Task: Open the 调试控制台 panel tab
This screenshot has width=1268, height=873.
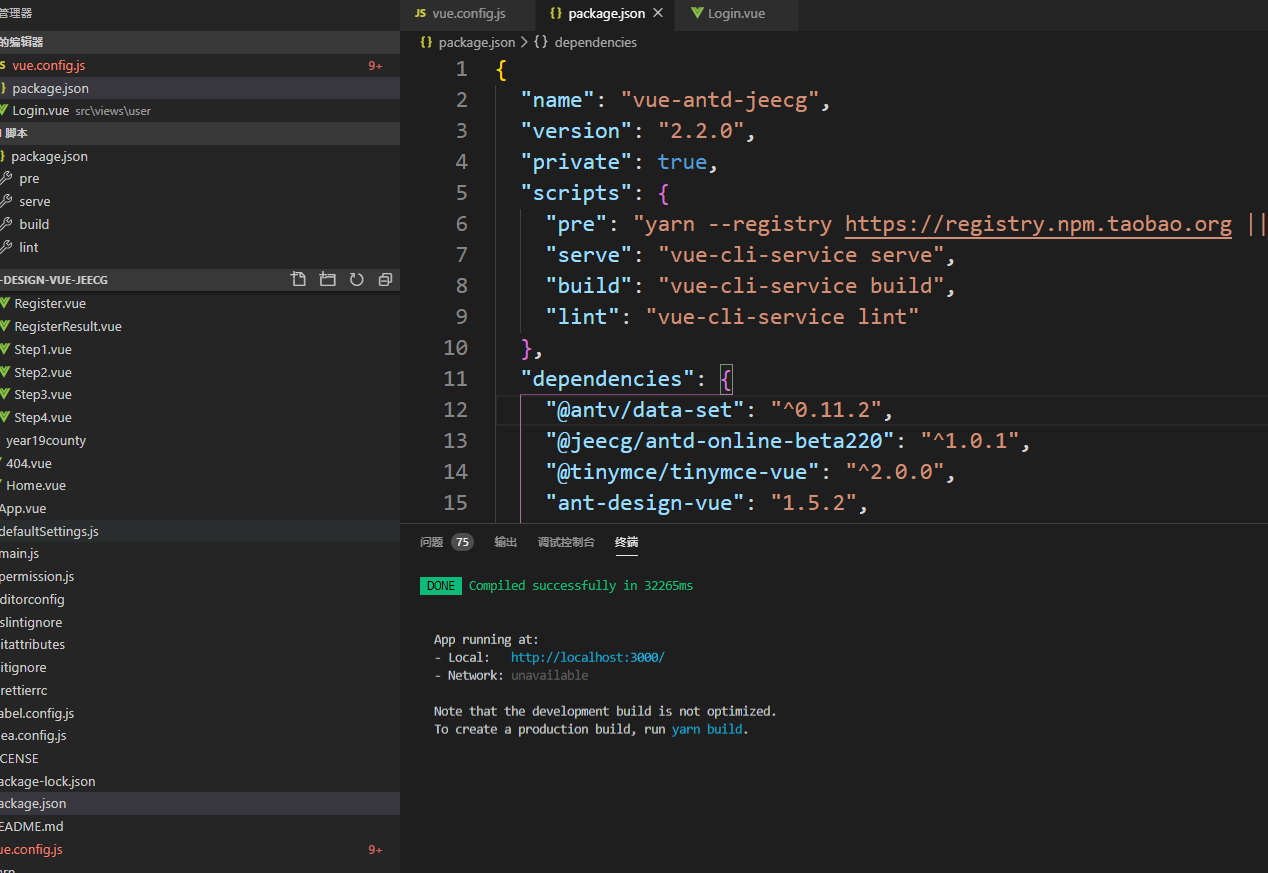Action: click(566, 542)
